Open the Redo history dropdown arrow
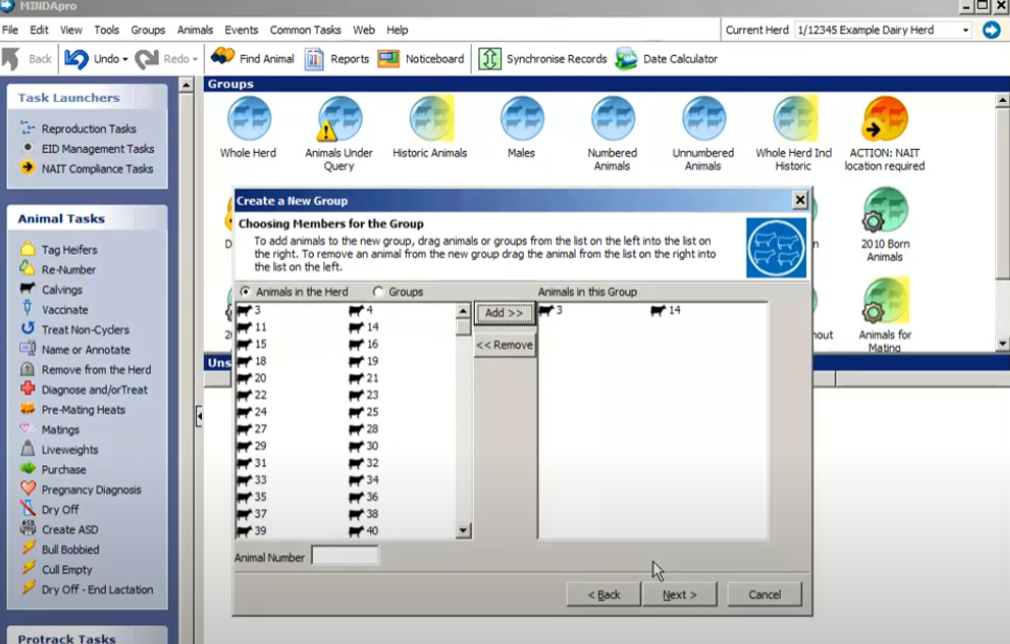 point(195,59)
